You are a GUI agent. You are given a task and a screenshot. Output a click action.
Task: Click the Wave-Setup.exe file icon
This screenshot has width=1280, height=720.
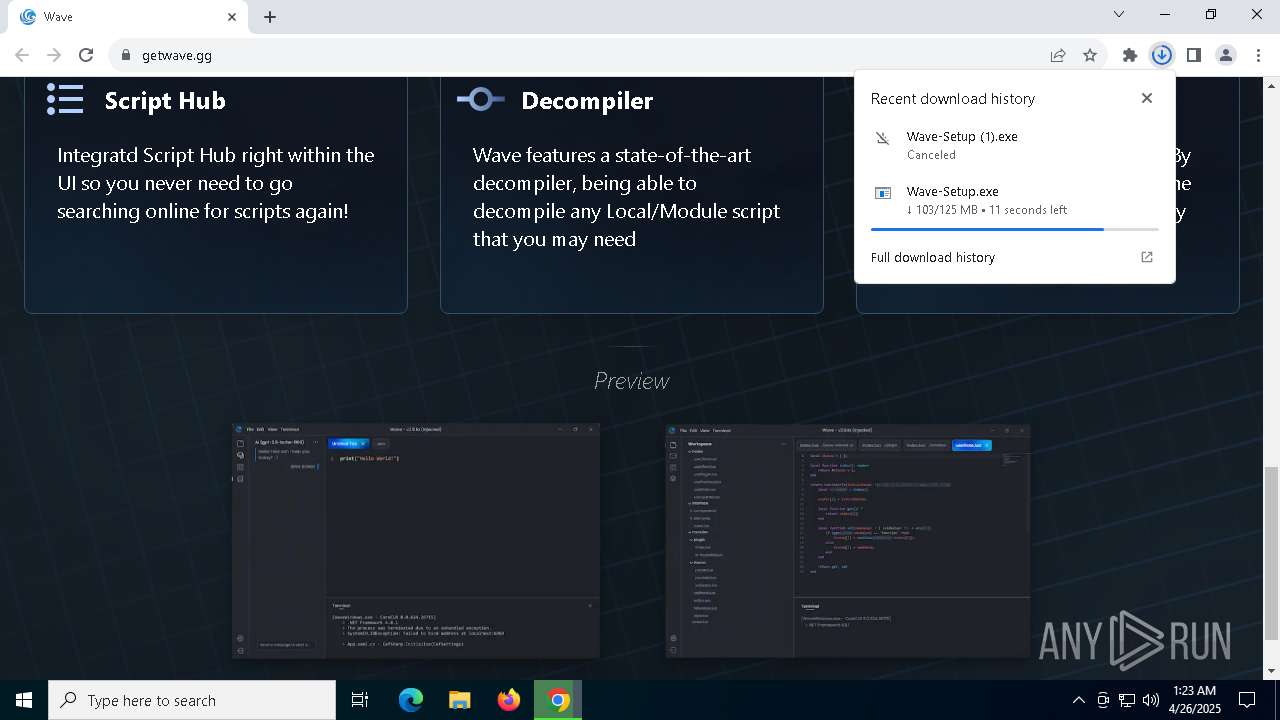tap(883, 193)
